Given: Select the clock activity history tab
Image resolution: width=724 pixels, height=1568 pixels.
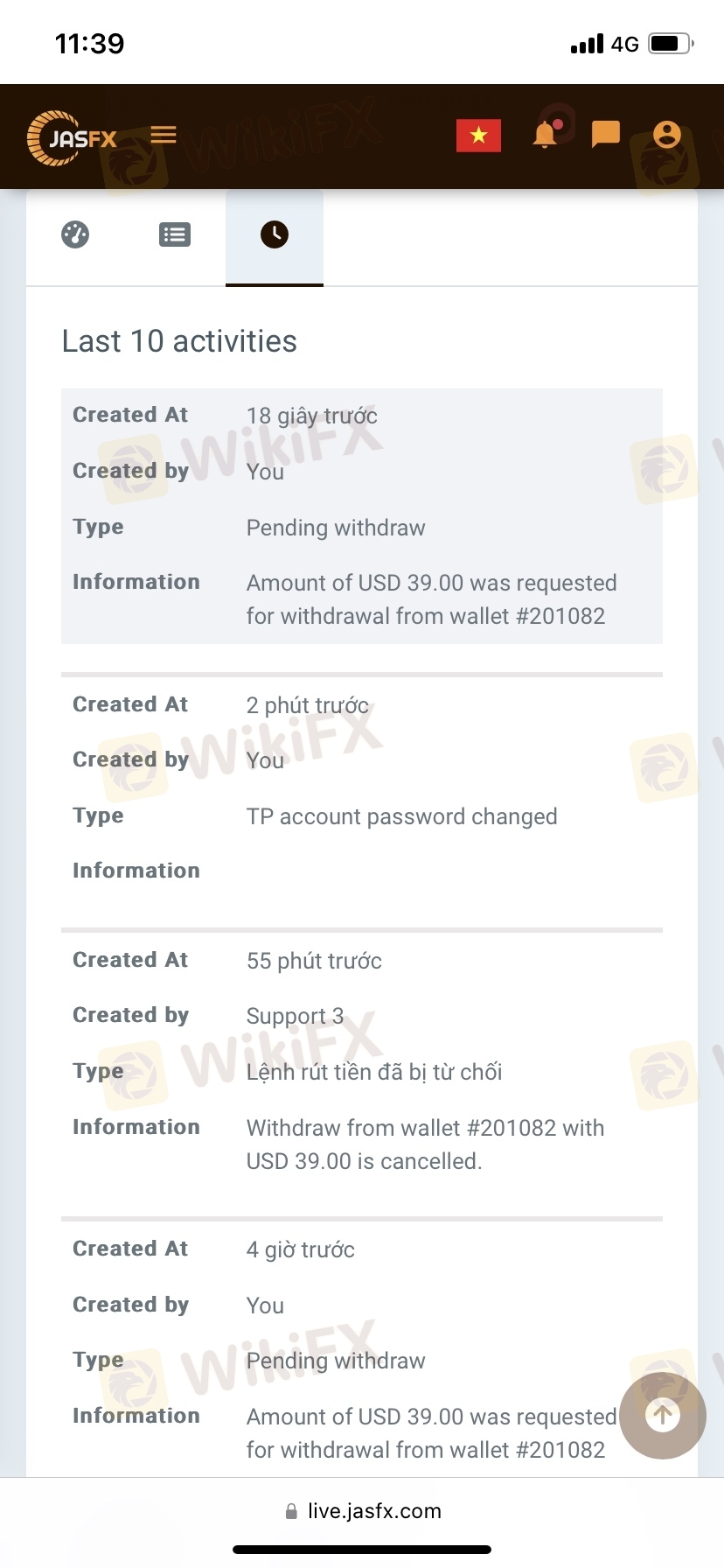Looking at the screenshot, I should (275, 234).
